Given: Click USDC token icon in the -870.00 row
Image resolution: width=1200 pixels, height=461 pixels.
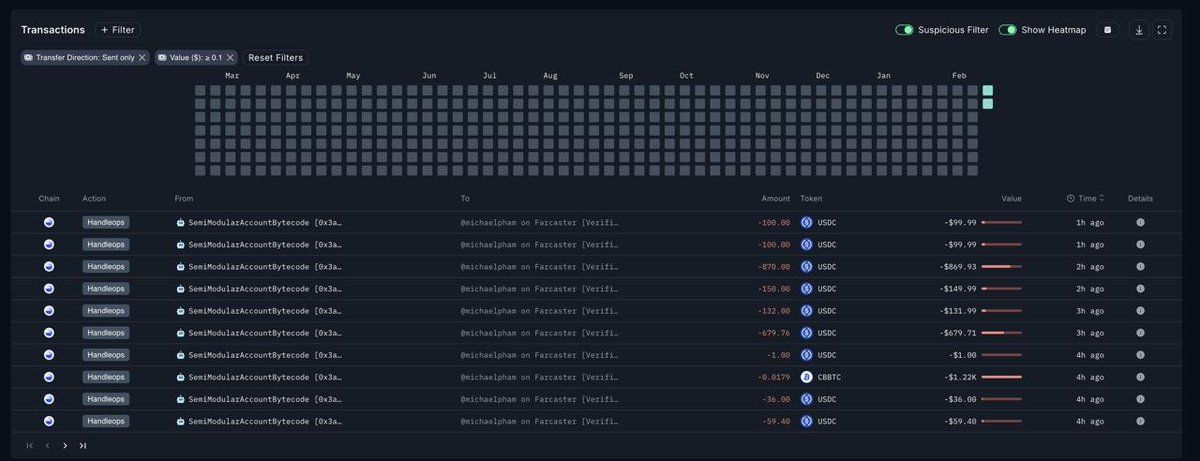Looking at the screenshot, I should coord(806,267).
